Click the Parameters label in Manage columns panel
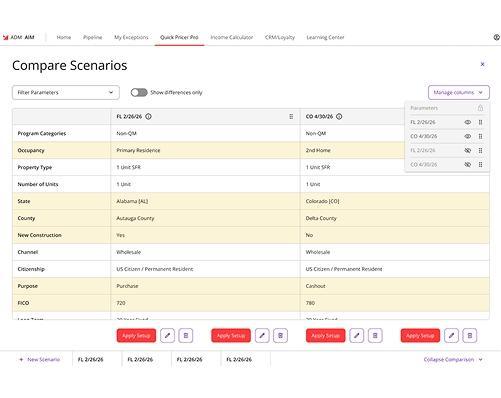The height and width of the screenshot is (398, 501). pos(424,108)
